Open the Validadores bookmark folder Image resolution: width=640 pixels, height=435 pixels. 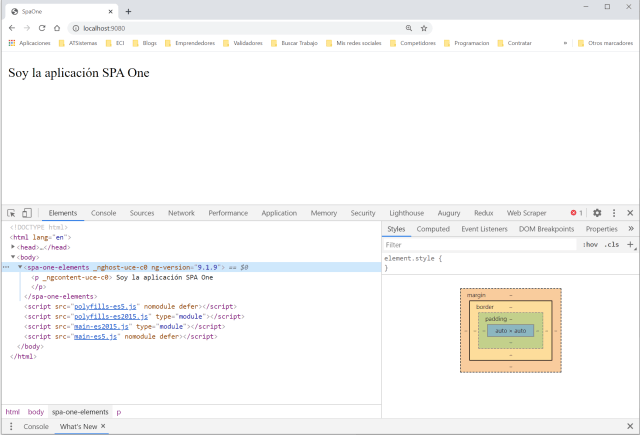point(242,43)
